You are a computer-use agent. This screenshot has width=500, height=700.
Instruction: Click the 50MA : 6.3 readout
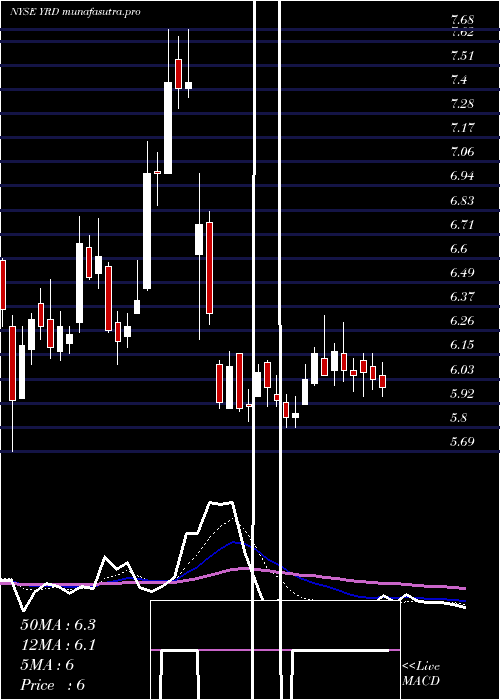coord(58,625)
